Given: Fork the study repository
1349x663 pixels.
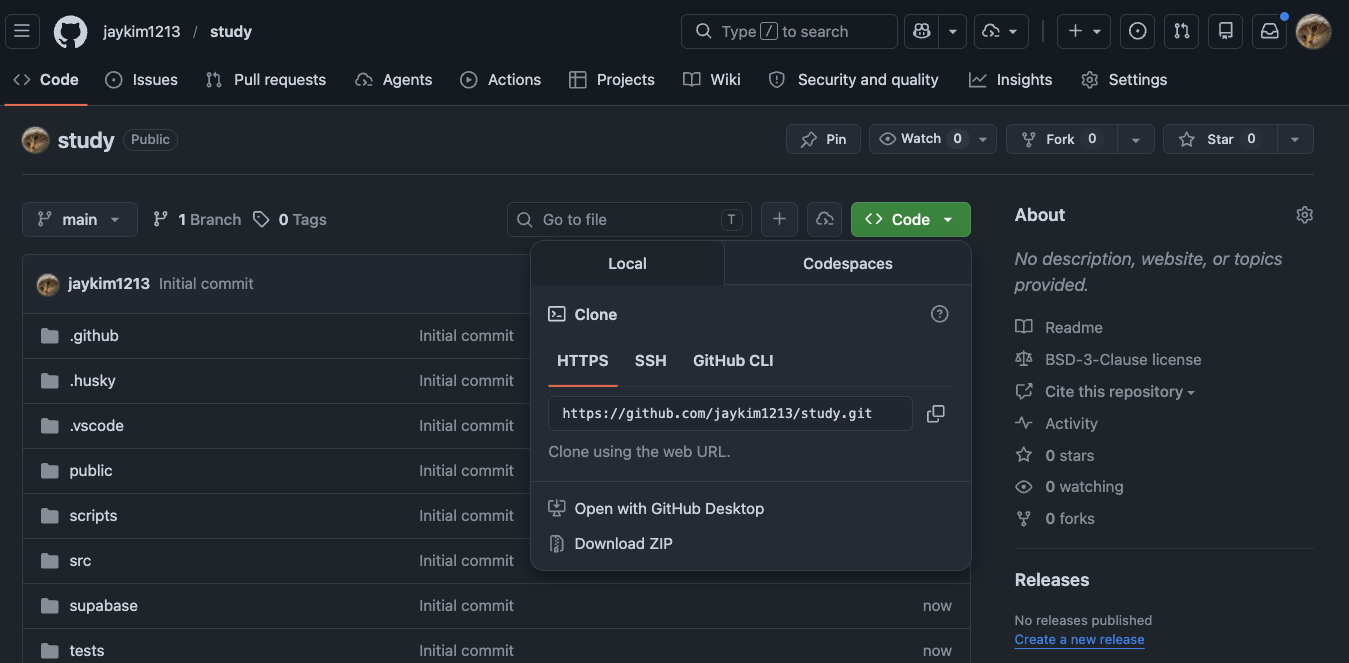Looking at the screenshot, I should 1061,139.
